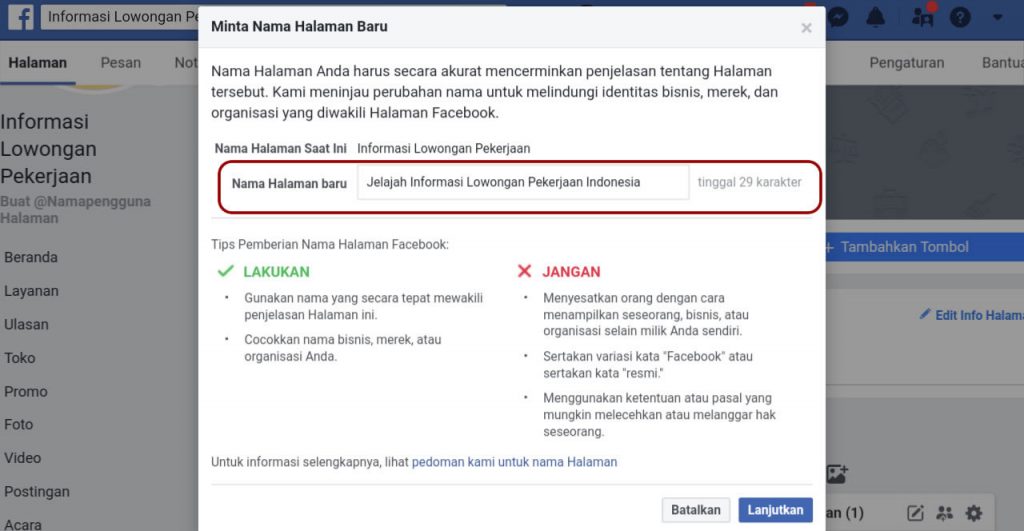
Task: Open Messenger icon in top bar
Action: (839, 18)
